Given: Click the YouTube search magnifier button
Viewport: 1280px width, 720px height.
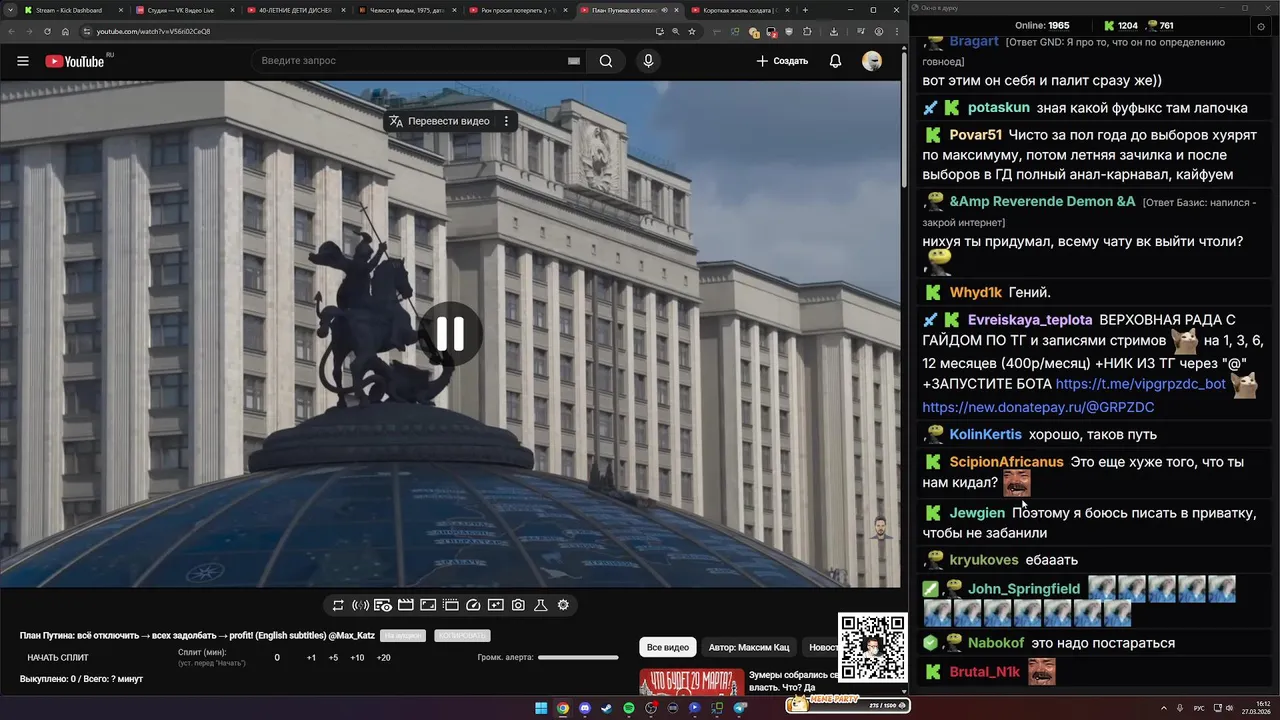Looking at the screenshot, I should point(606,61).
